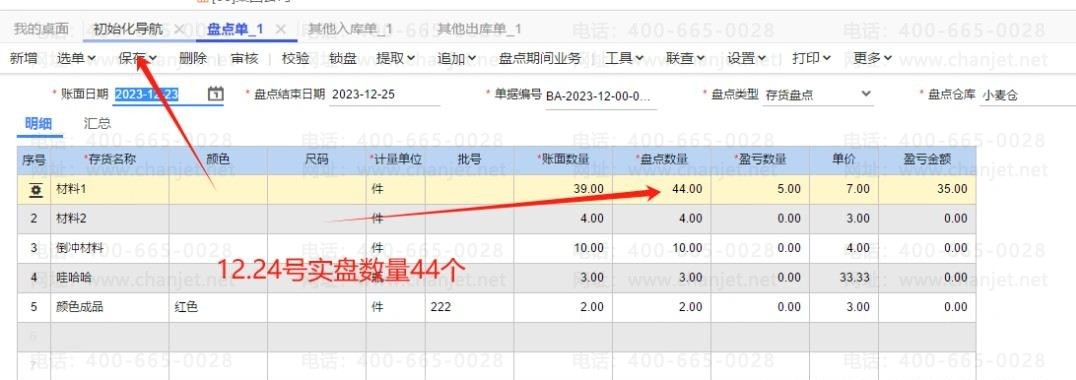The width and height of the screenshot is (1076, 380).
Task: Click the batch number cell 222
Action: point(469,307)
